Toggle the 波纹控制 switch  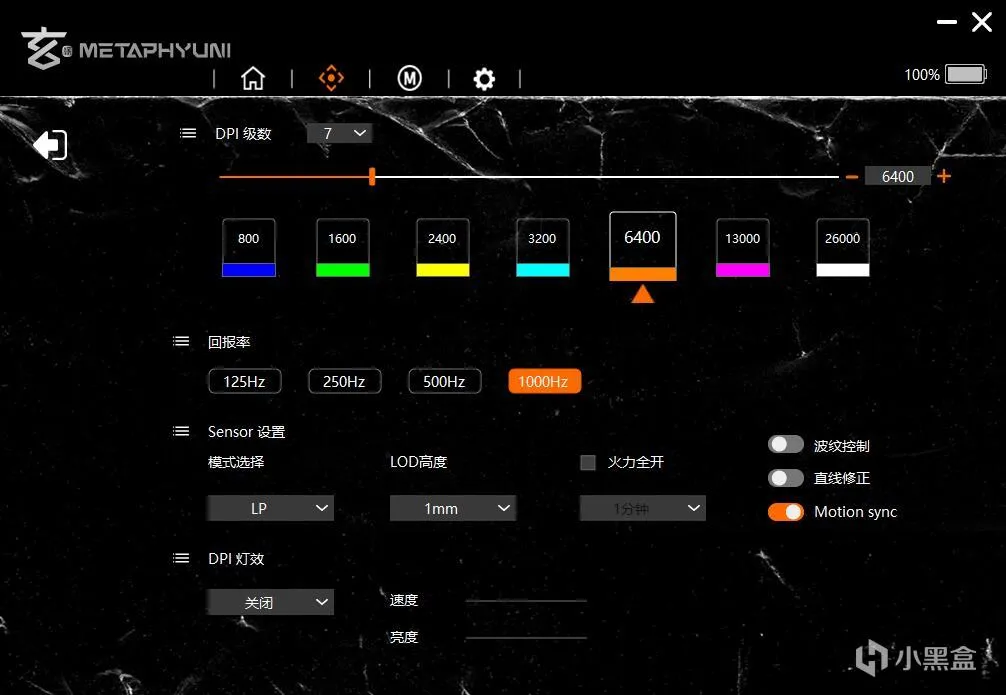[x=786, y=444]
